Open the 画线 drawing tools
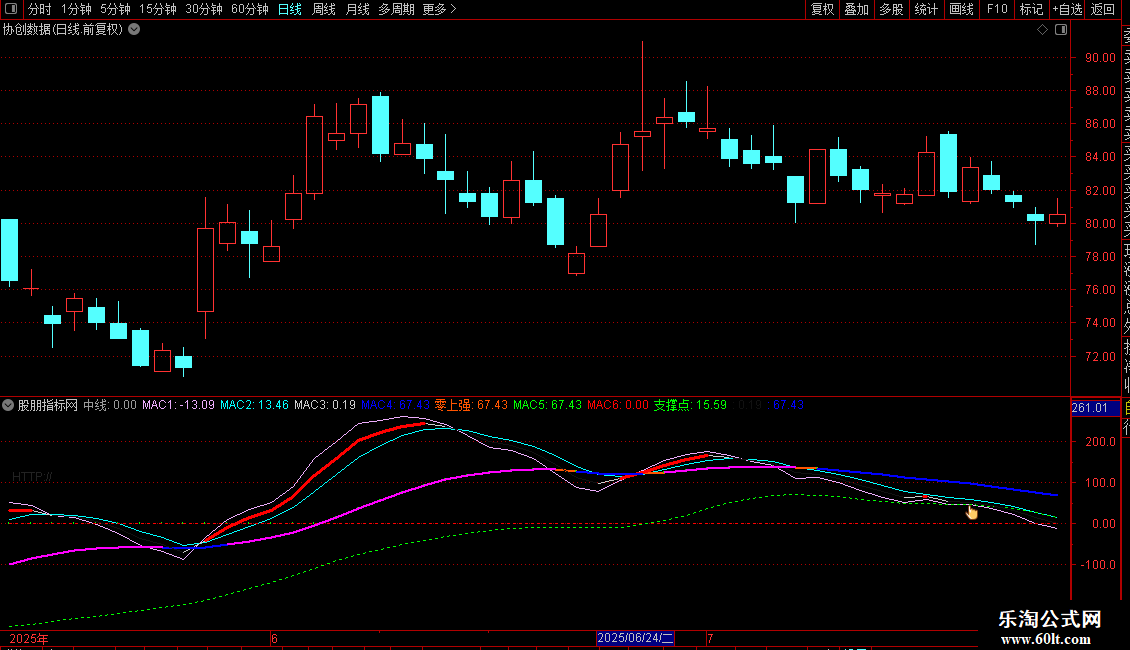Viewport: 1130px width, 650px height. tap(961, 10)
